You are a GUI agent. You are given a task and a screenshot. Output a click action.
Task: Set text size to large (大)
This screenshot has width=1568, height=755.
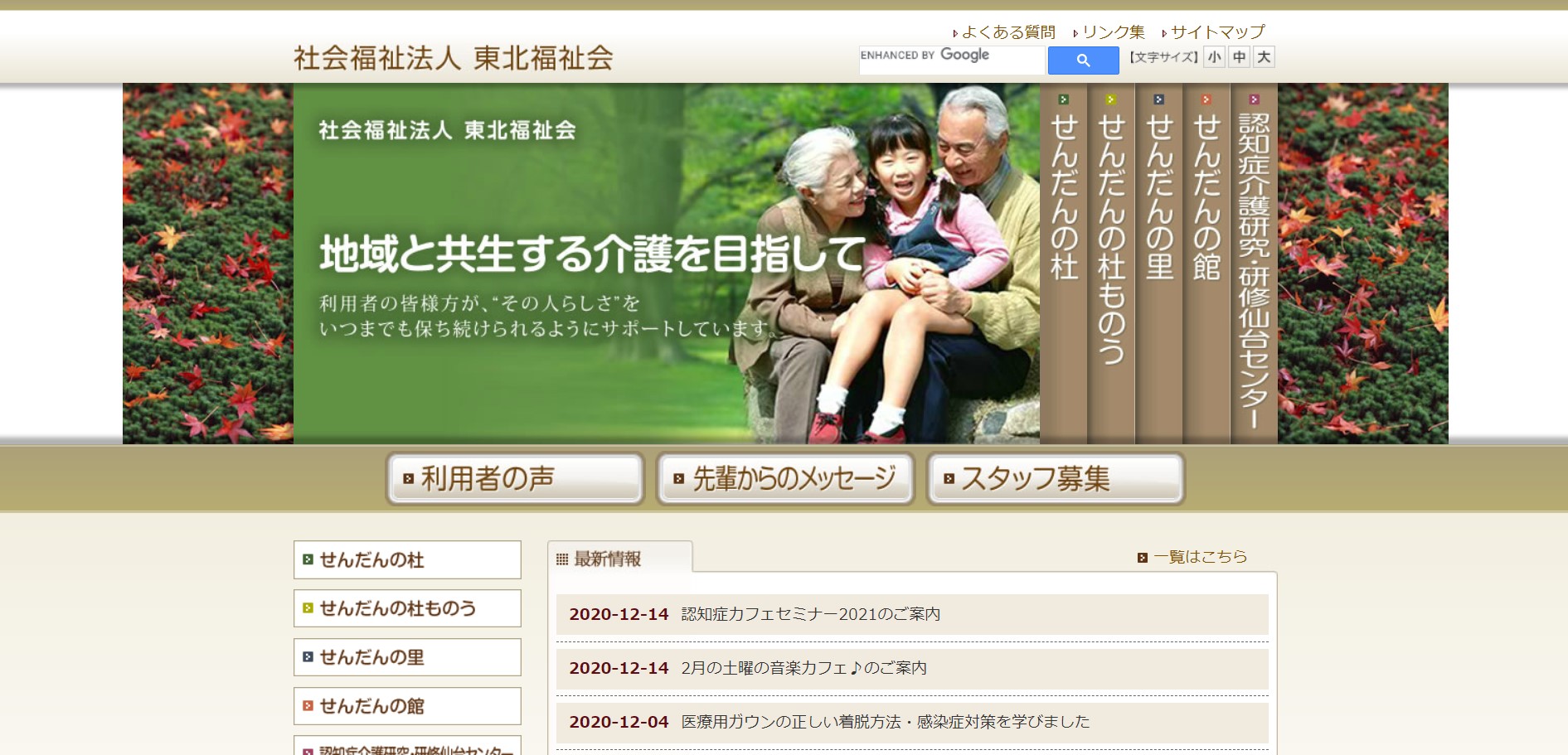(x=1264, y=57)
